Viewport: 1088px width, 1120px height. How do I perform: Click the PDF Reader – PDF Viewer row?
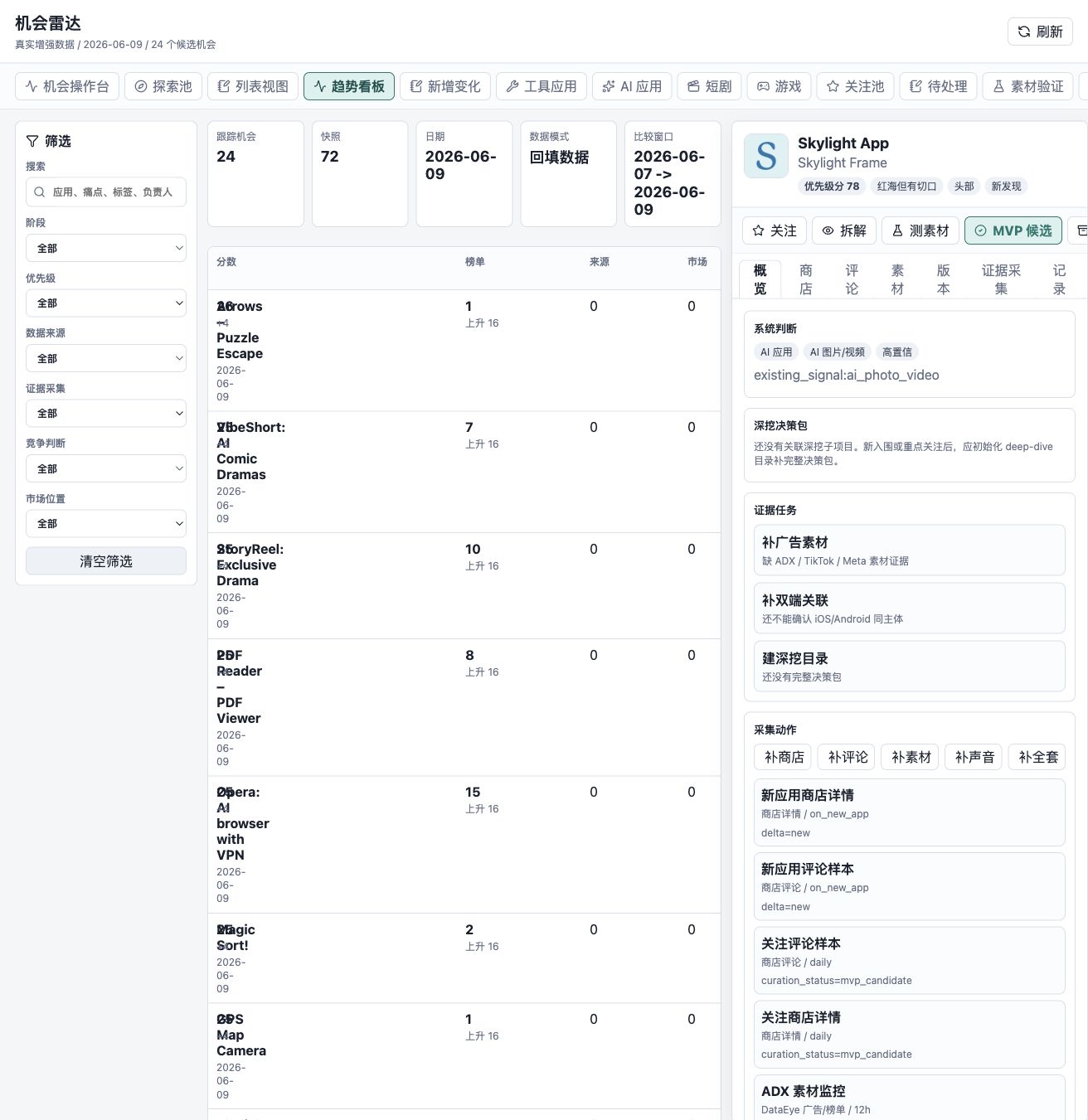[x=464, y=708]
